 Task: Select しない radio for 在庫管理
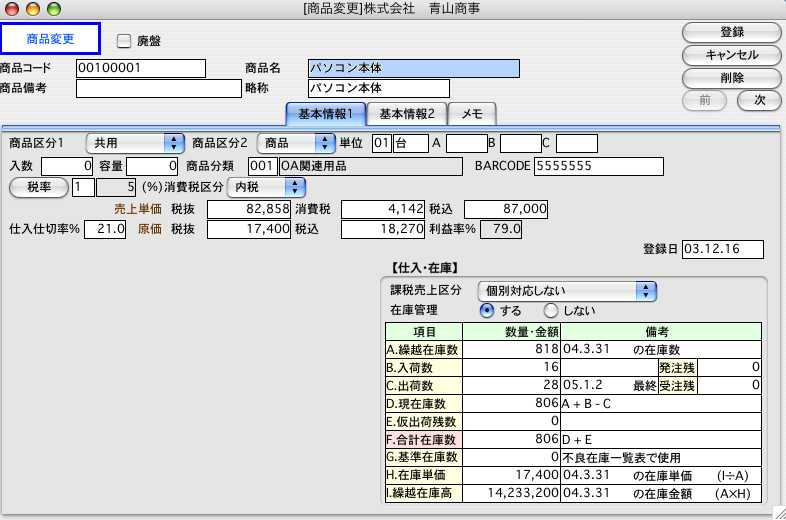[x=551, y=310]
